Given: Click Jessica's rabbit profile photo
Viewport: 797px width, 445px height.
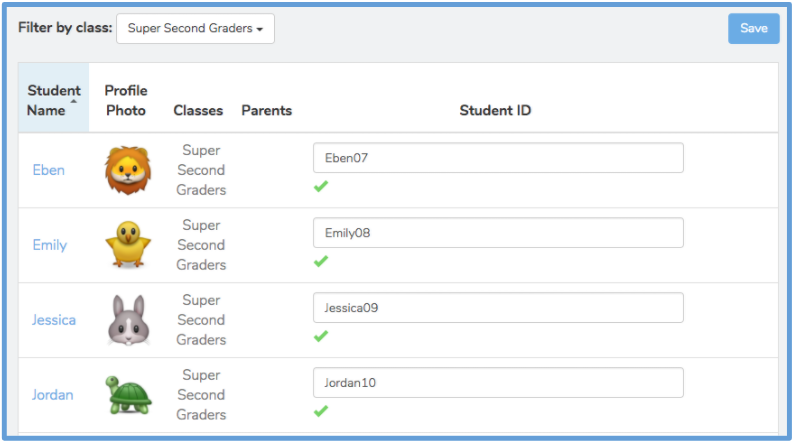Looking at the screenshot, I should (129, 320).
